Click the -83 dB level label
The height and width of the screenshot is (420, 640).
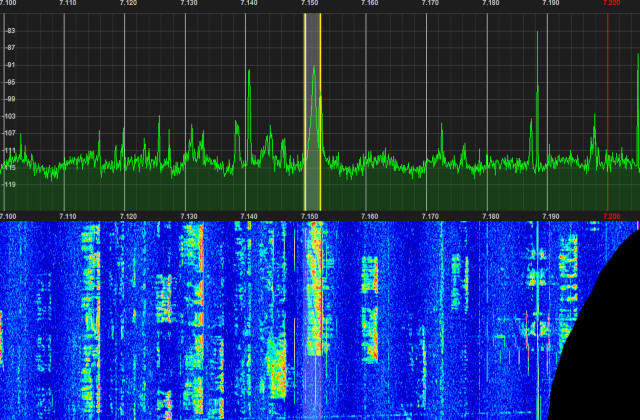pyautogui.click(x=10, y=32)
